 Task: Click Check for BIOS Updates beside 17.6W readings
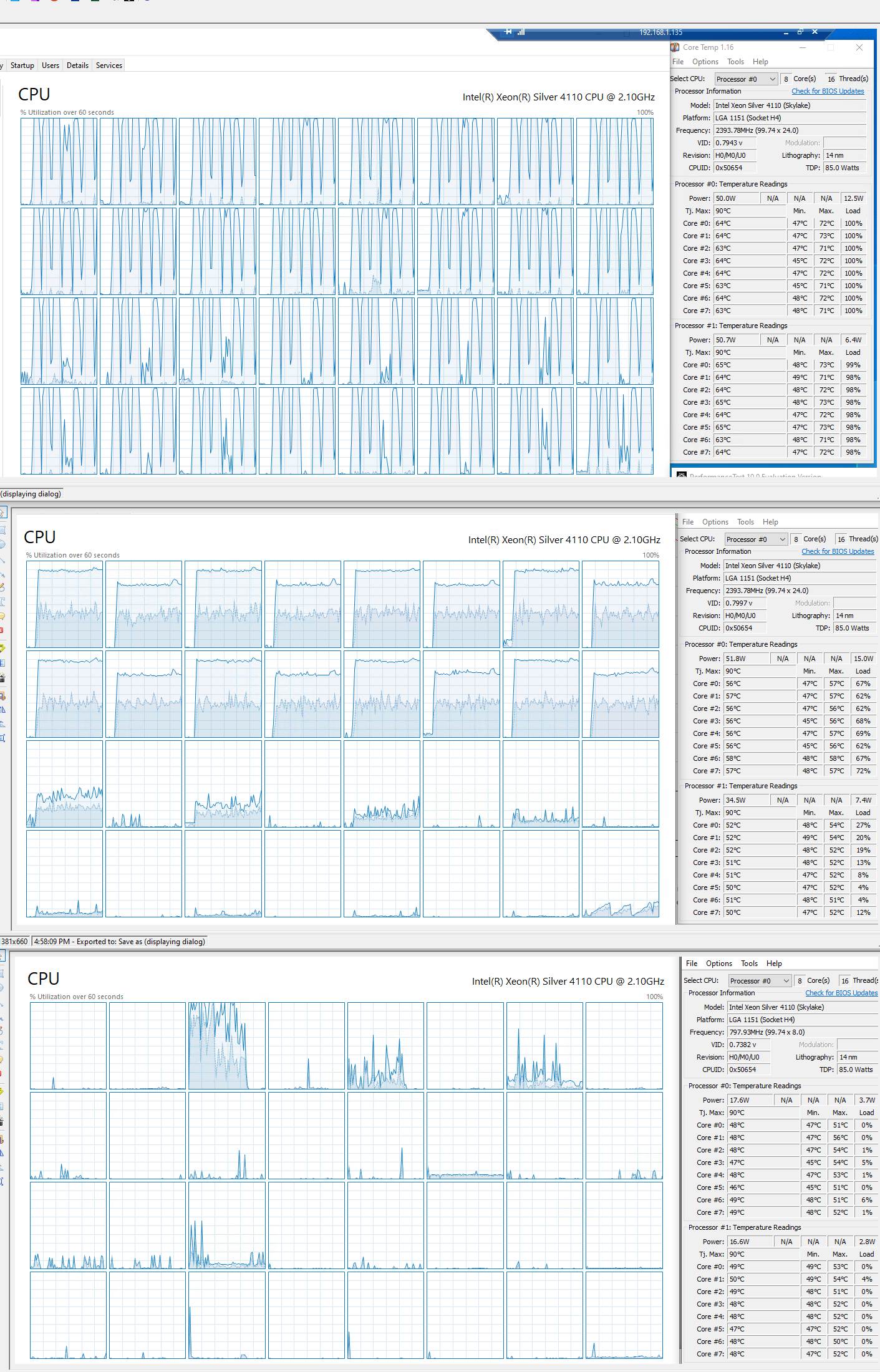(841, 993)
